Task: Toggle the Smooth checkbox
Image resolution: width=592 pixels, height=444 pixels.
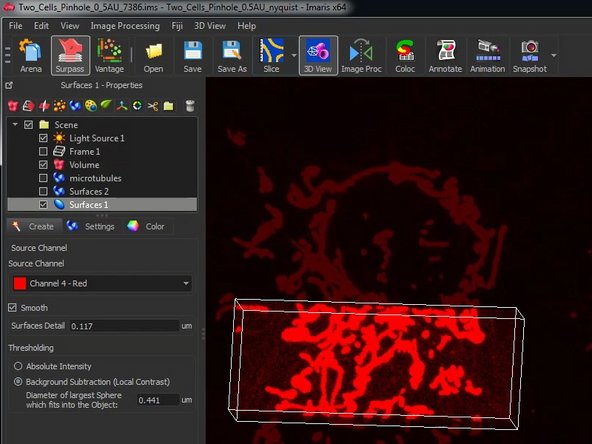Action: [x=12, y=308]
